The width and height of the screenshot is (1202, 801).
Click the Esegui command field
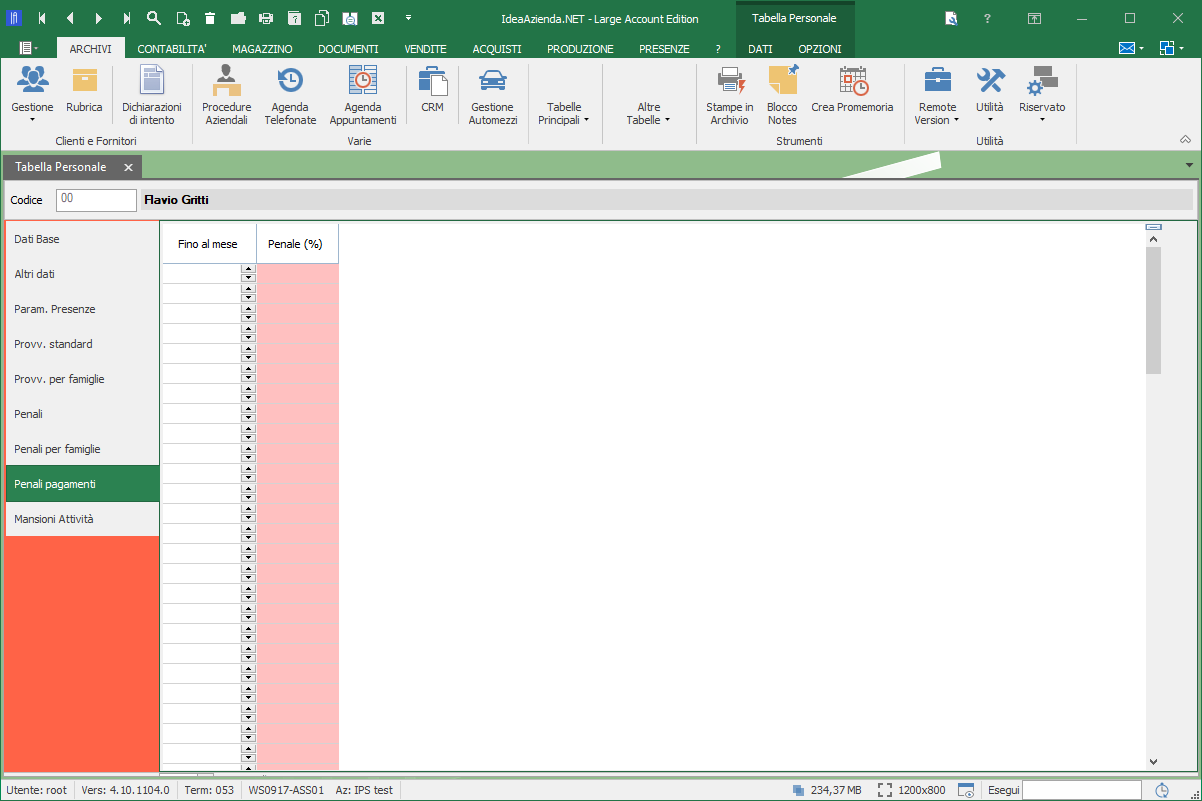click(x=1081, y=790)
